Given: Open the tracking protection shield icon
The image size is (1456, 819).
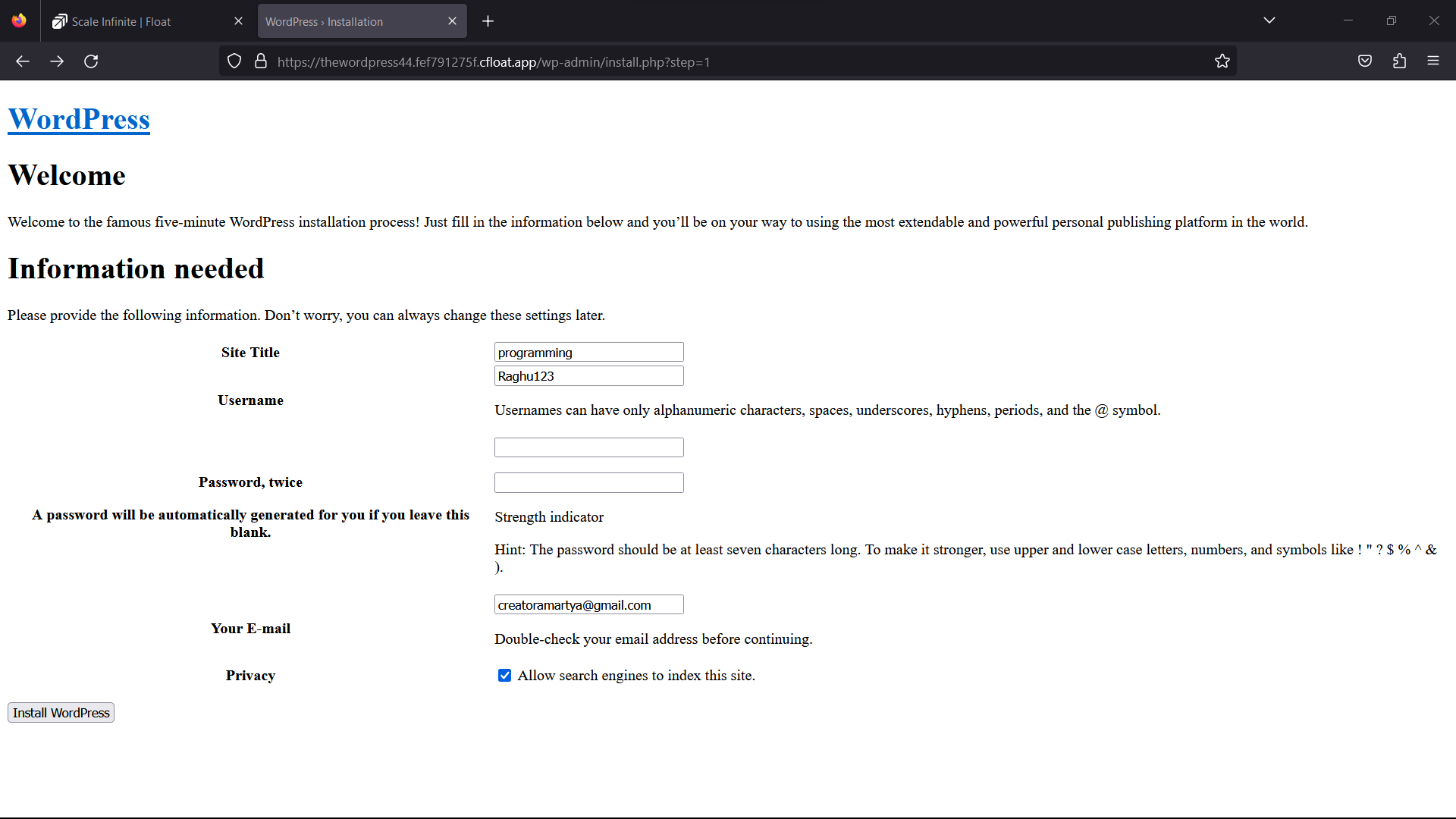Looking at the screenshot, I should coord(234,61).
